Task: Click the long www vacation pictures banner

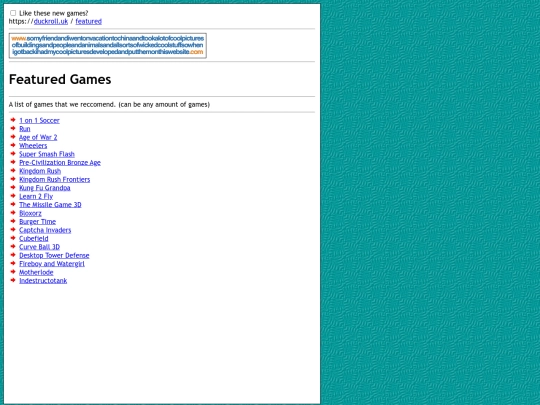Action: pyautogui.click(x=108, y=45)
